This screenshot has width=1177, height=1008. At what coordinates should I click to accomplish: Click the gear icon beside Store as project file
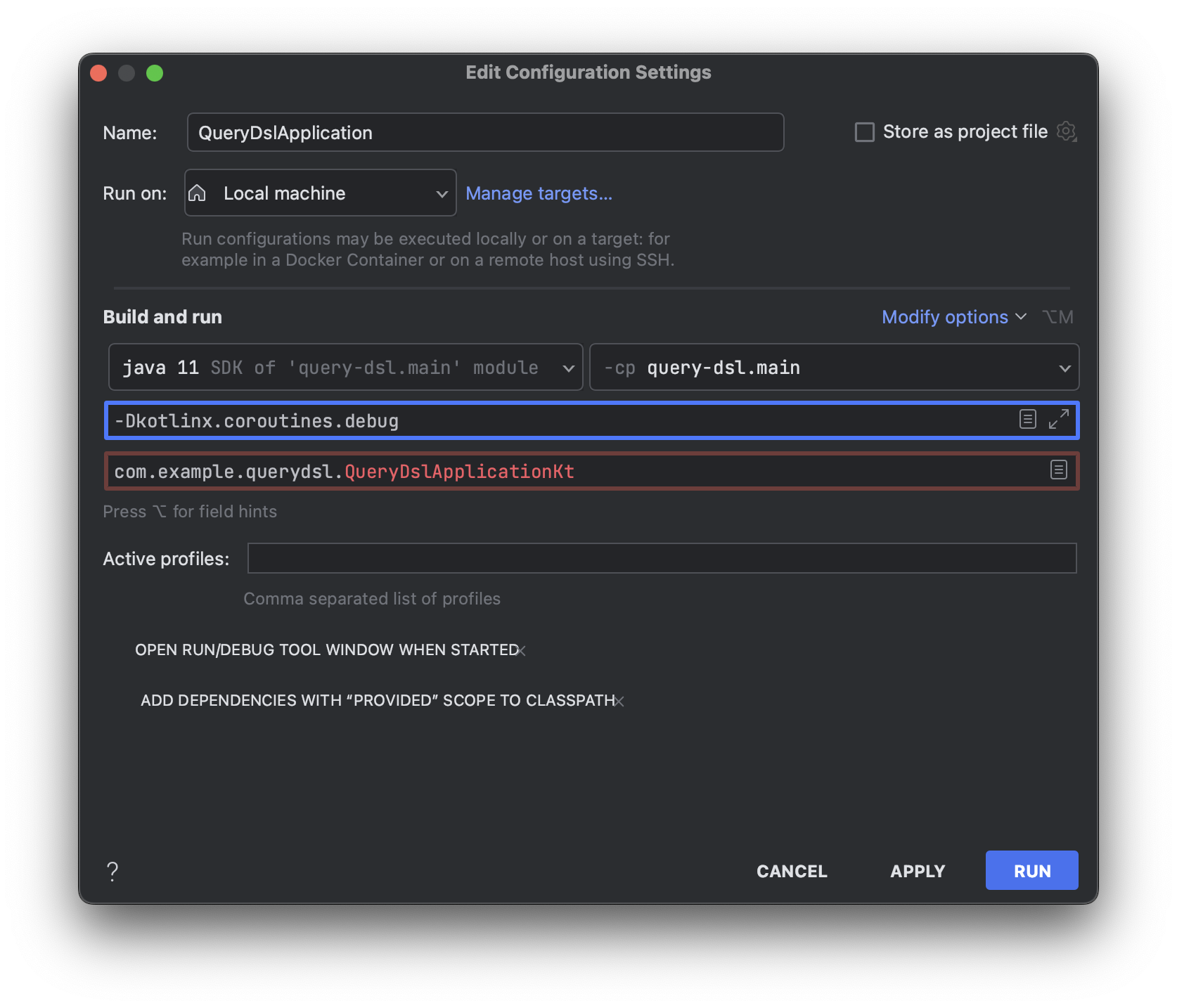pyautogui.click(x=1067, y=131)
